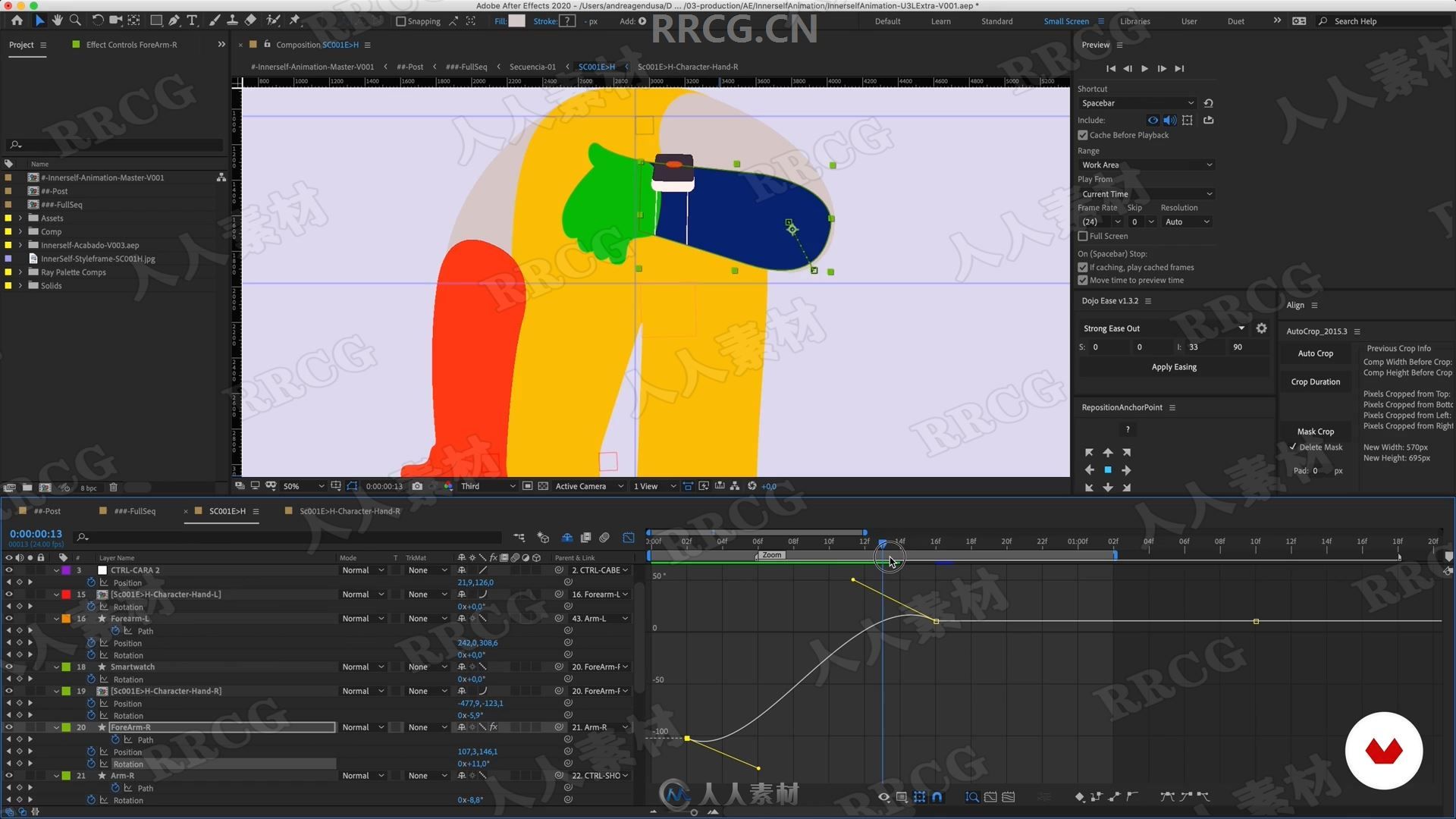
Task: Choose graph type and options icon
Action: point(902,797)
